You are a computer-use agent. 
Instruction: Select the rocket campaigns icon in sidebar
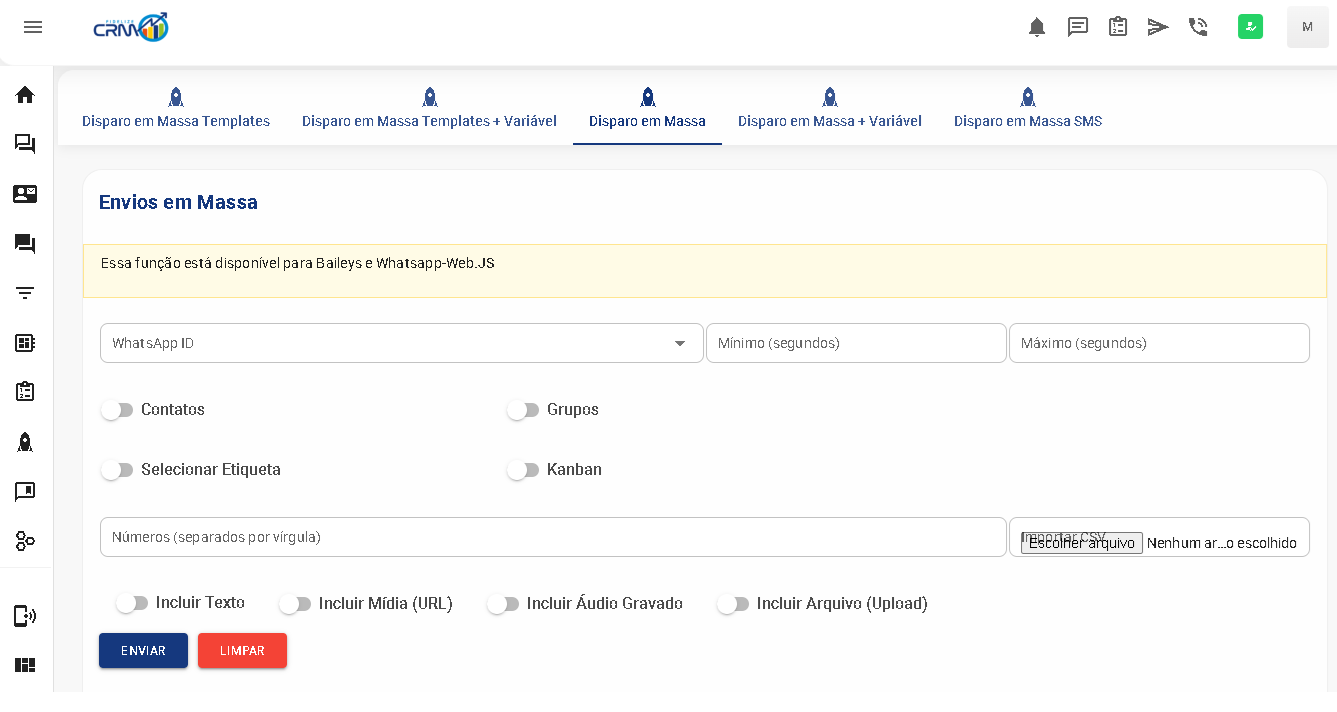pyautogui.click(x=25, y=441)
